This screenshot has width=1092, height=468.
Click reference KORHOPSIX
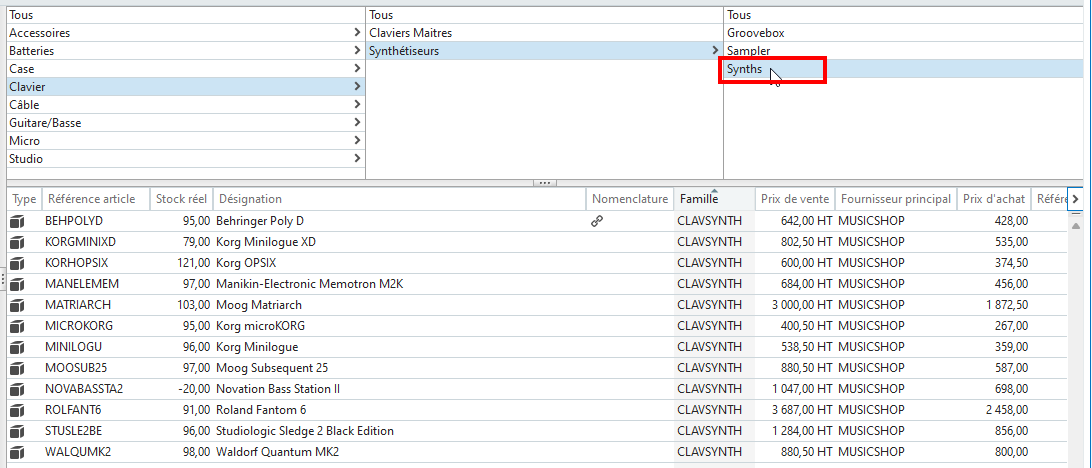[77, 263]
